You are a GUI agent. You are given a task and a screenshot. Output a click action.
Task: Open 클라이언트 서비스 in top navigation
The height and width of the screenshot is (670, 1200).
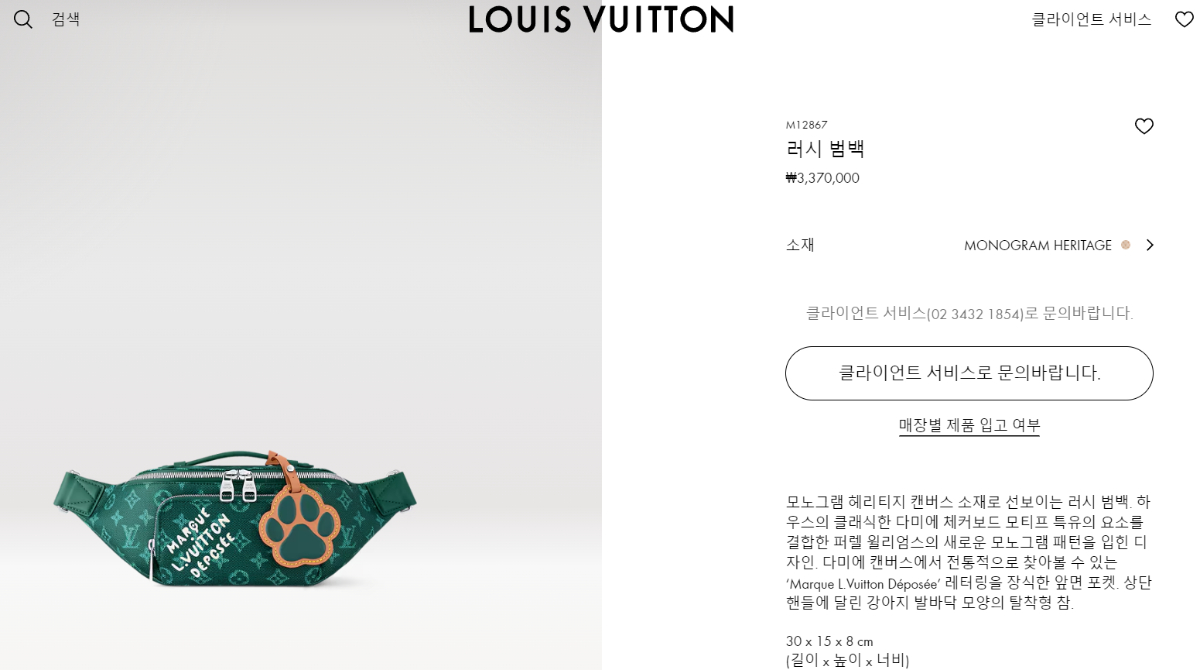click(x=1091, y=19)
